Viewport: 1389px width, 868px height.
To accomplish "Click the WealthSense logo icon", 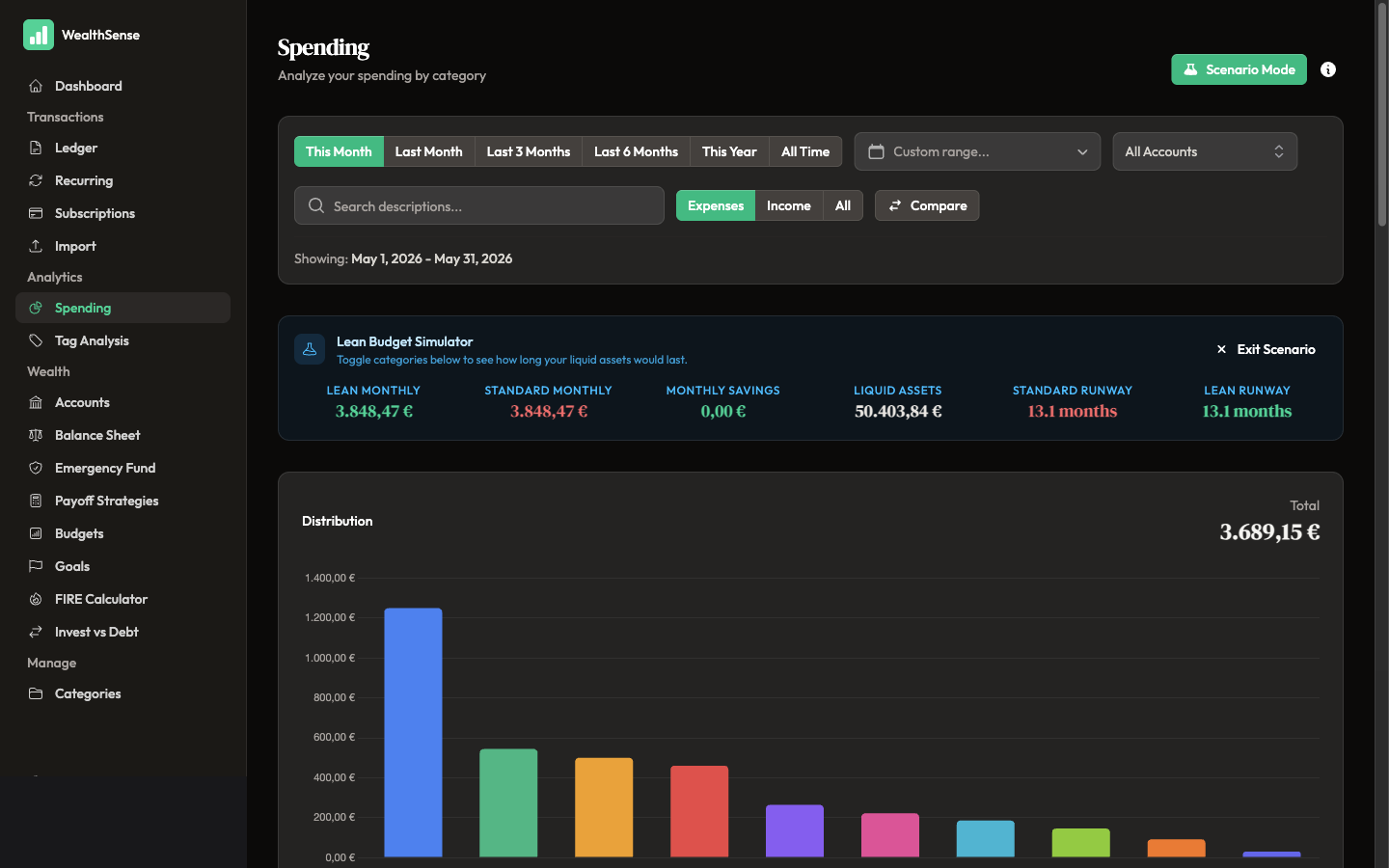I will click(x=39, y=35).
